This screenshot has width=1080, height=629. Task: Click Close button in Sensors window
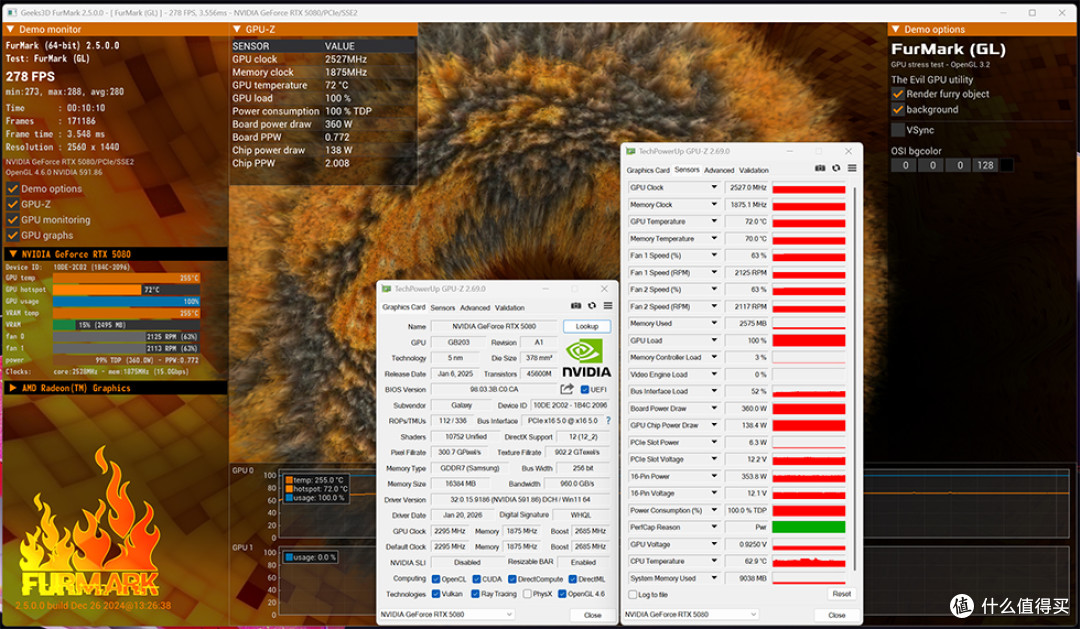tap(837, 615)
